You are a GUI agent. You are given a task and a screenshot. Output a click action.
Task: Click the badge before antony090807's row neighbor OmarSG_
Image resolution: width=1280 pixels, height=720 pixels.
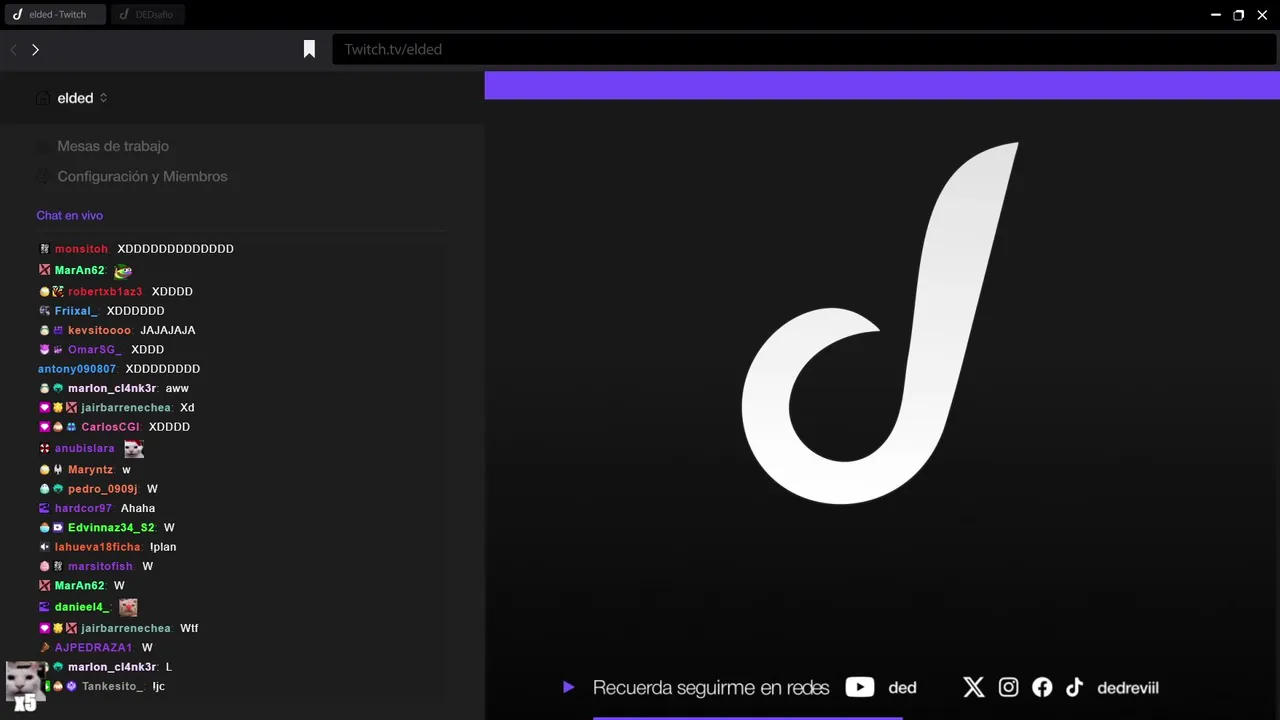(x=44, y=350)
